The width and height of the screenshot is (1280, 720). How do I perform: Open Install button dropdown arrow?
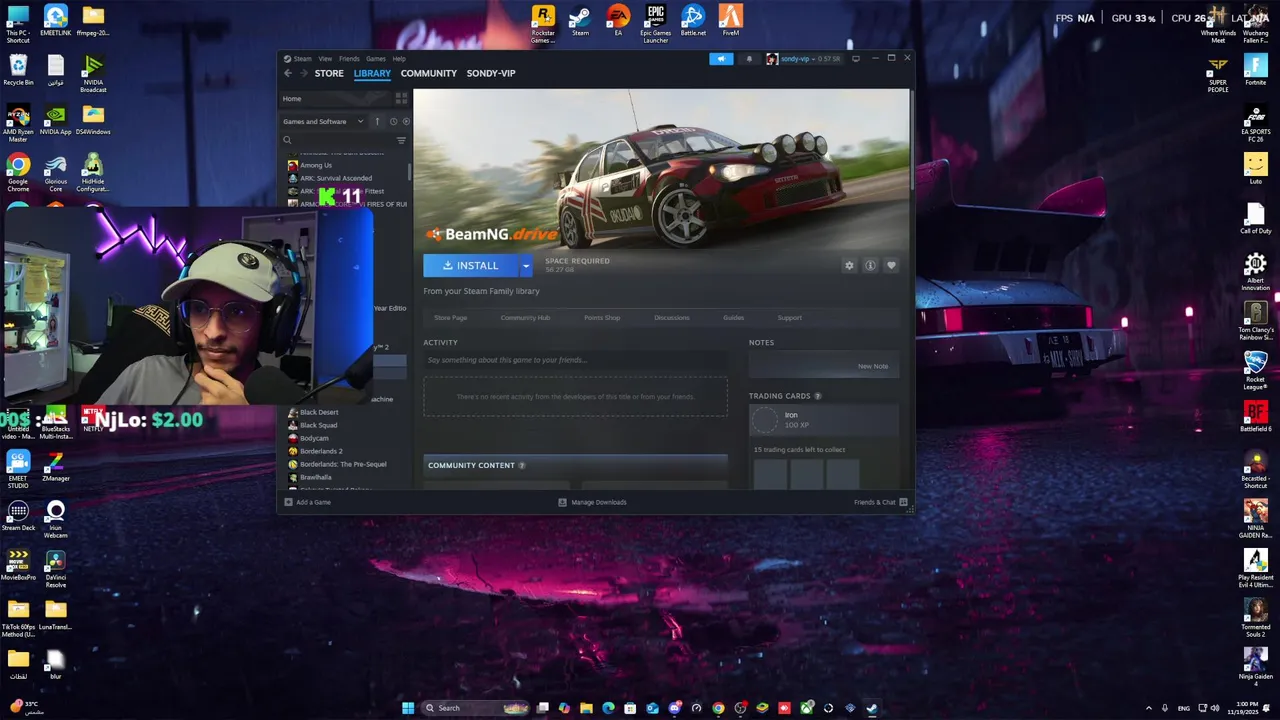click(x=525, y=265)
